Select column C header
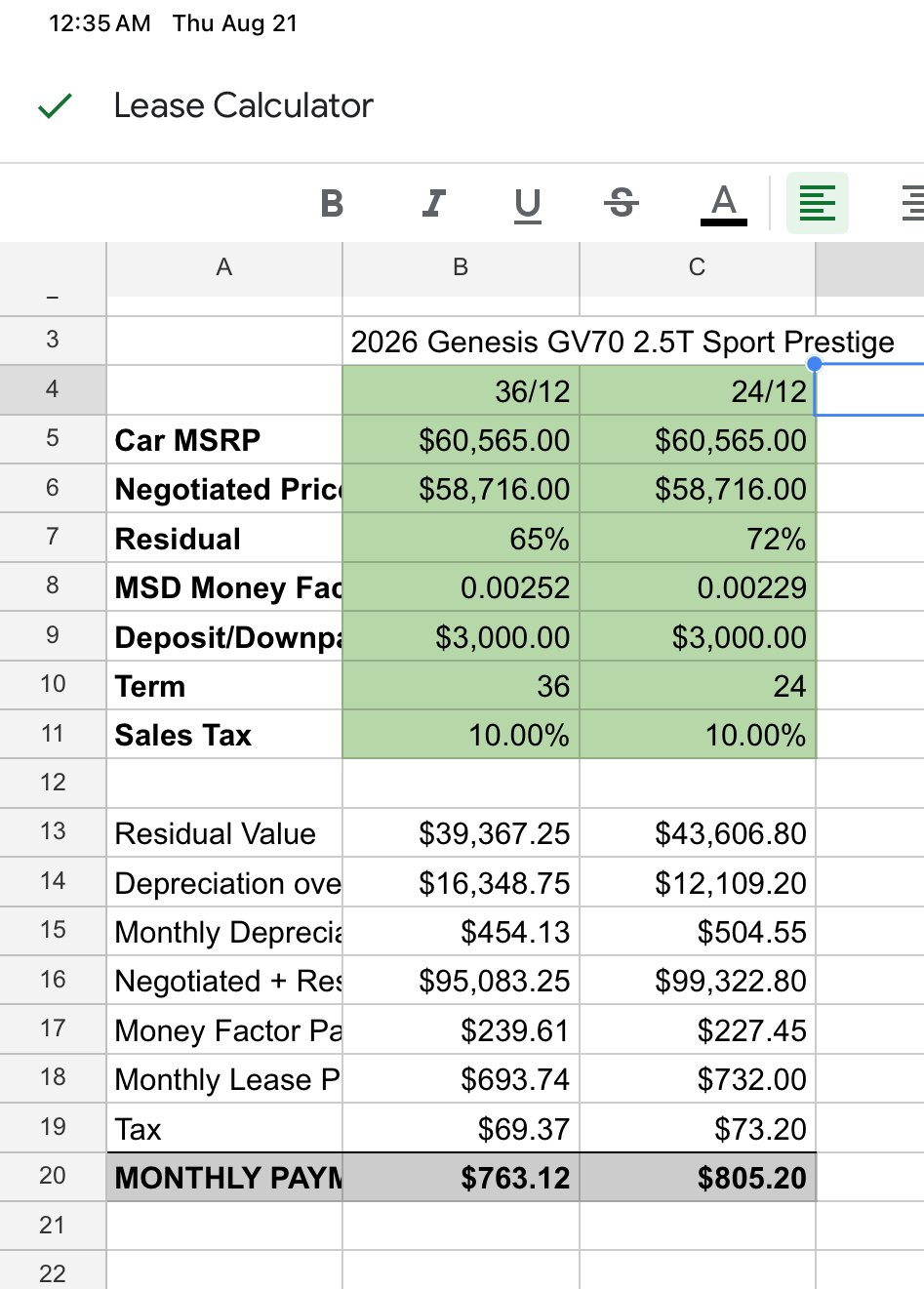The width and height of the screenshot is (924, 1289). click(x=697, y=267)
